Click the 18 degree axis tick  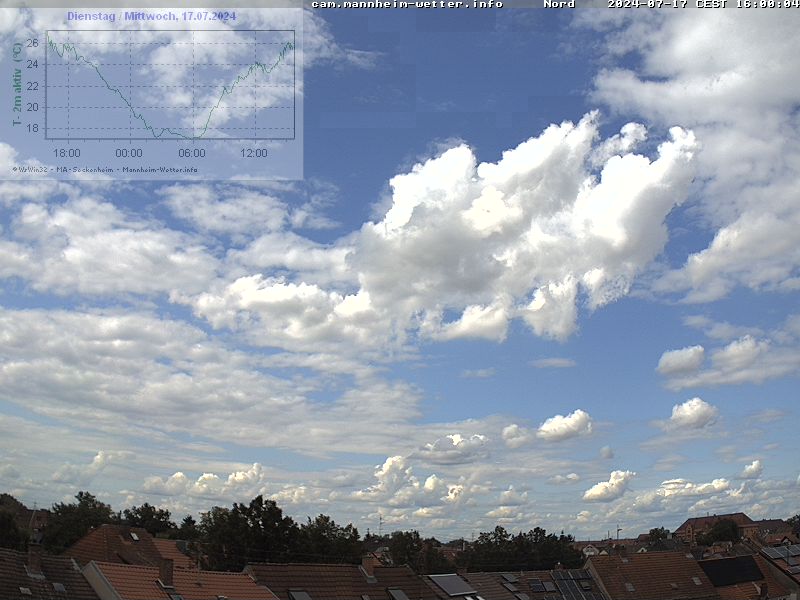point(32,128)
